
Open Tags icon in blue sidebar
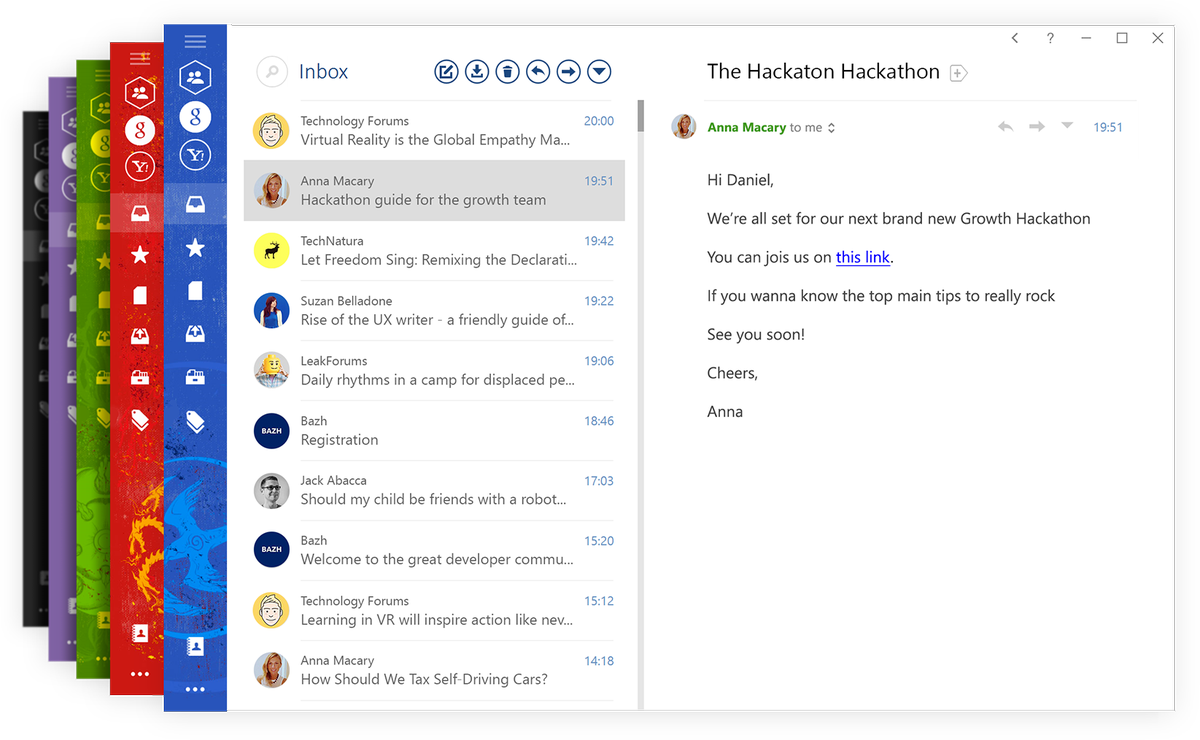[195, 421]
